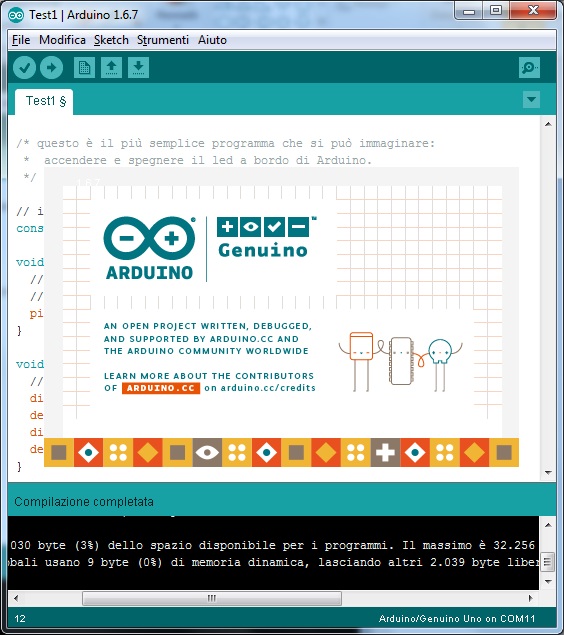Click the console line 'dello spazio disponibile per i programmi'
This screenshot has width=564, height=635.
(274, 545)
